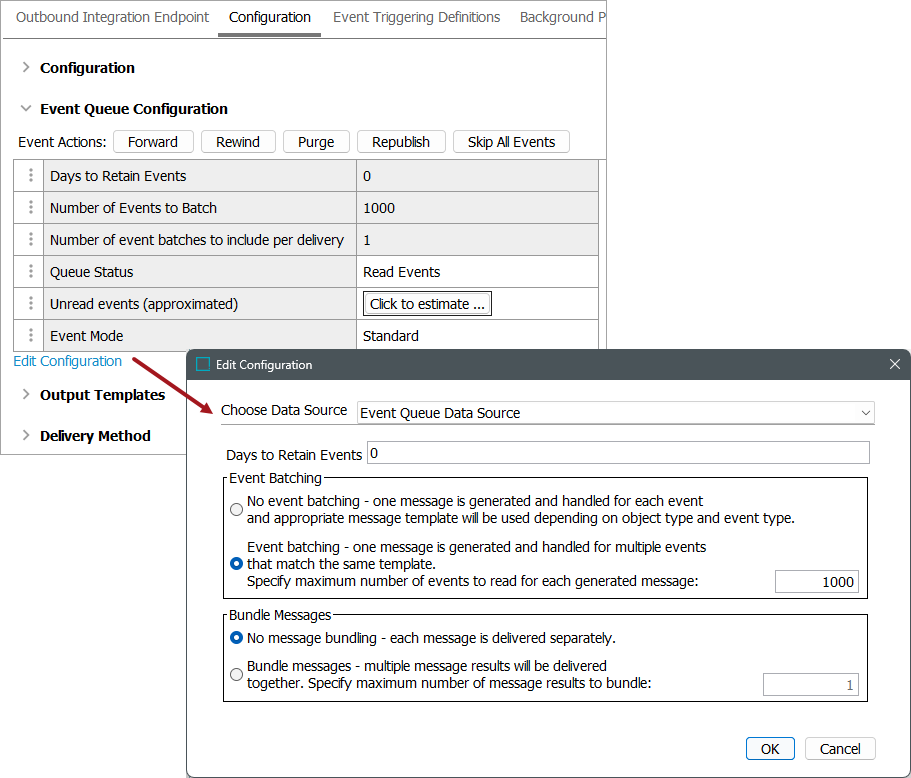Image resolution: width=911 pixels, height=778 pixels.
Task: Open the Outbound Integration Endpoint tab
Action: click(112, 17)
